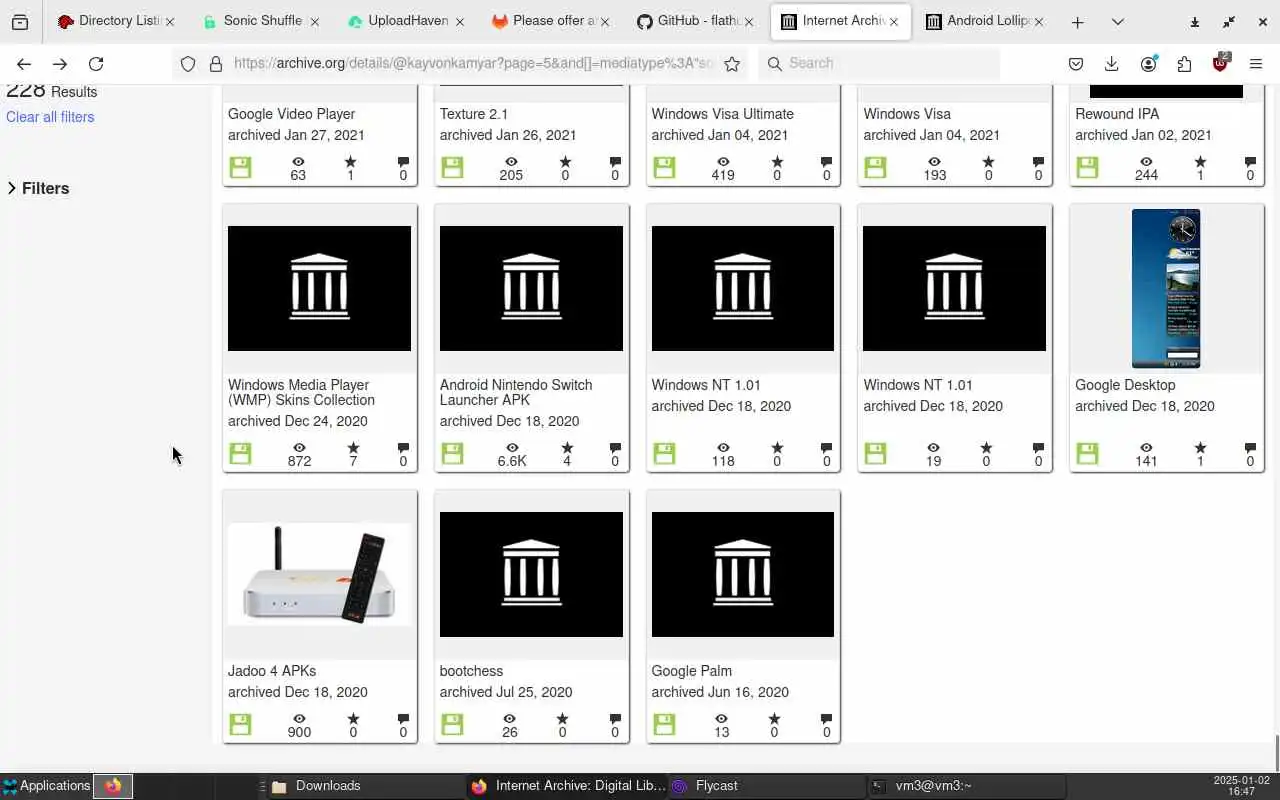The height and width of the screenshot is (800, 1280).
Task: Click the taskbar clock
Action: 1241,786
